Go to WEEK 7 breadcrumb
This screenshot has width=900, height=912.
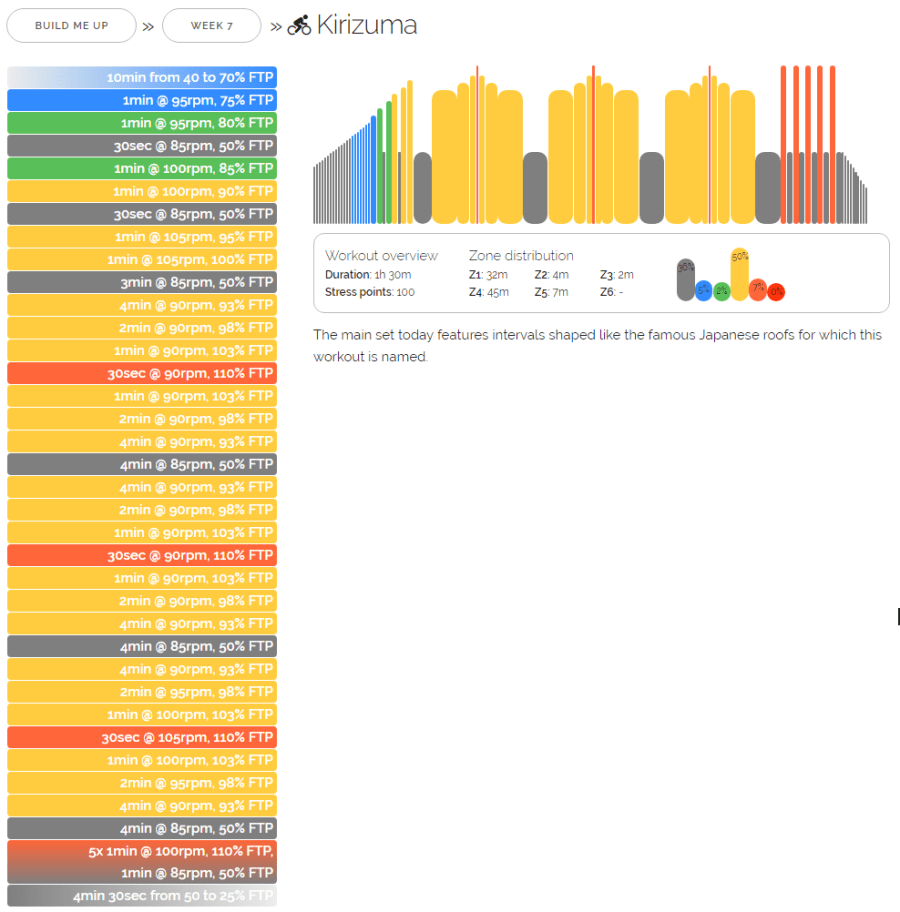(x=211, y=26)
